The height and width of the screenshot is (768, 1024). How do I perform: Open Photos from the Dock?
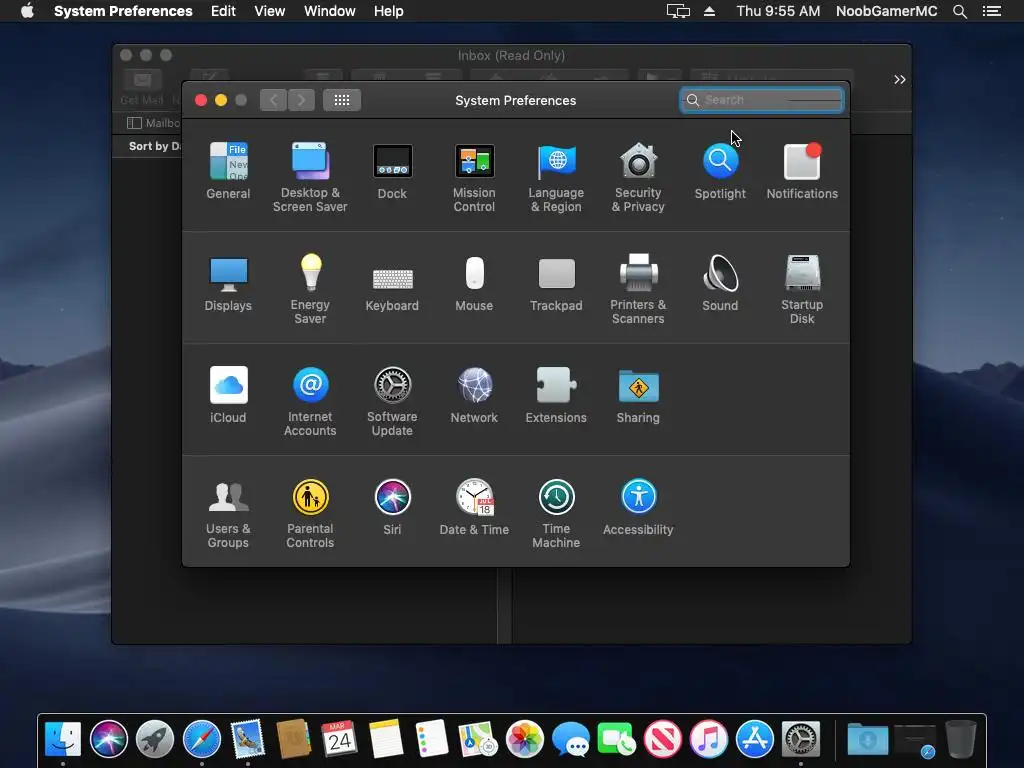(524, 739)
